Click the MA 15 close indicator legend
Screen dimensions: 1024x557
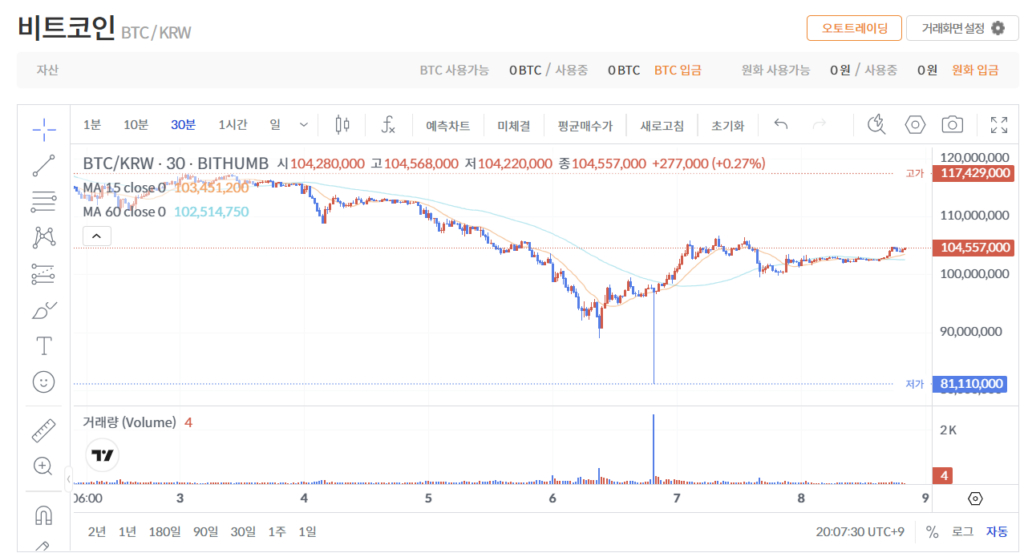[124, 188]
